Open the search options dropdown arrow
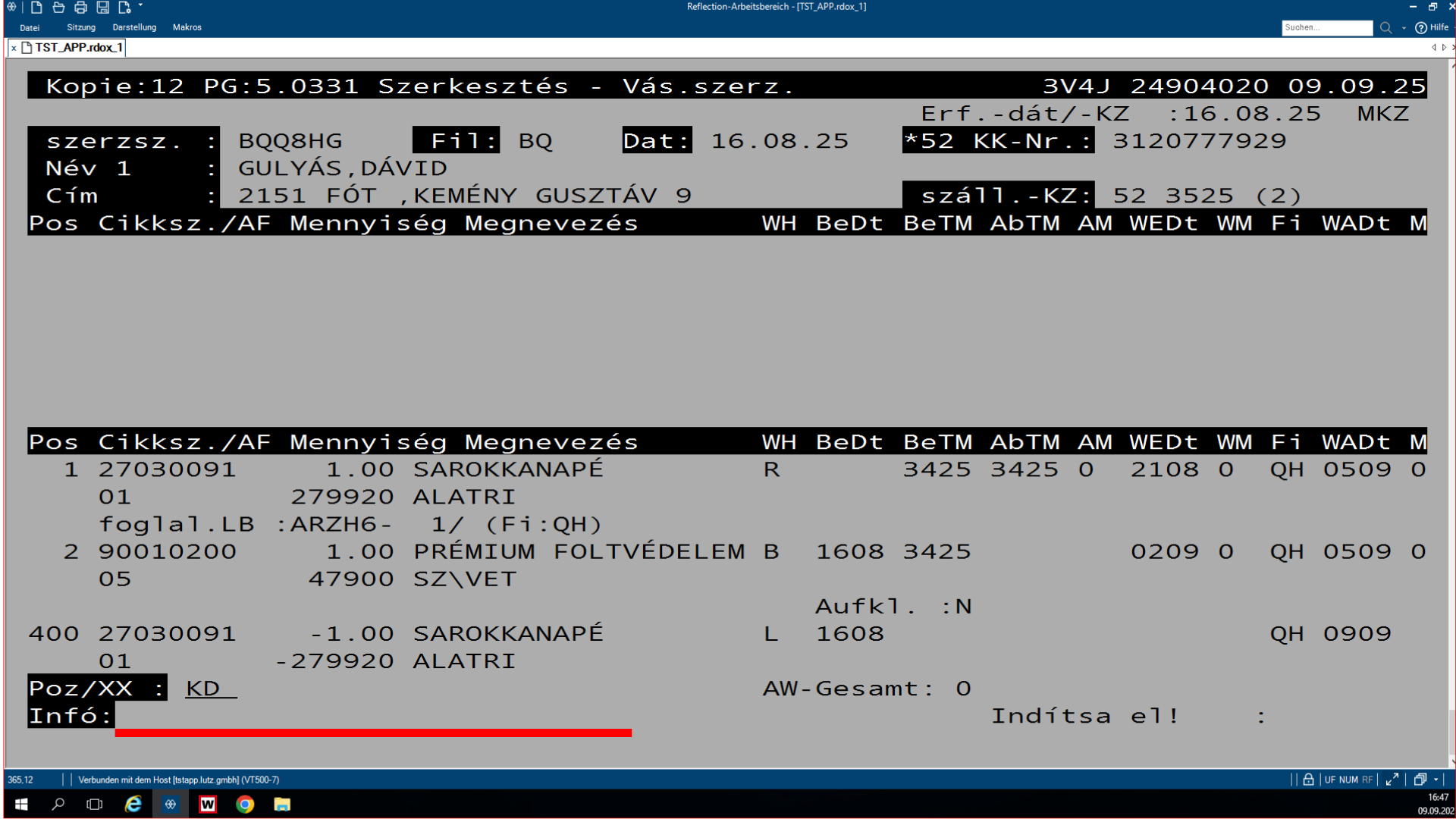Screen dimensions: 1456x819 pos(1404,28)
